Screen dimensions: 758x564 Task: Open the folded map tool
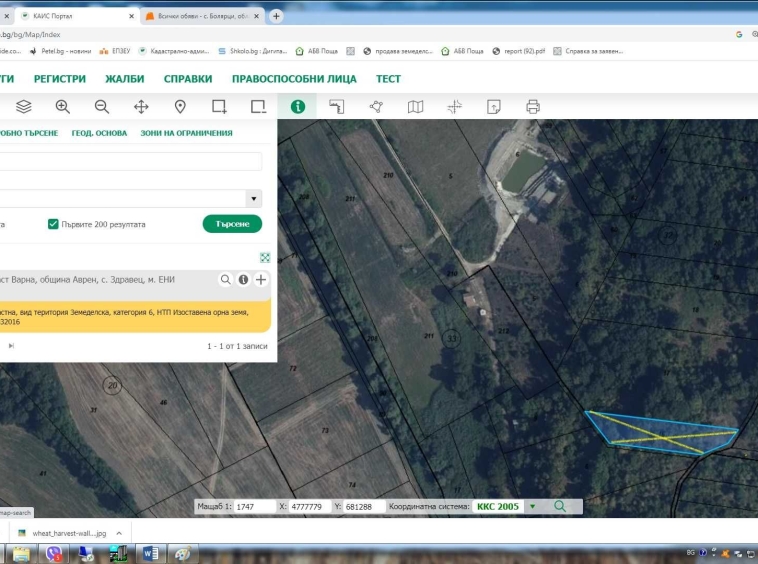pyautogui.click(x=415, y=106)
